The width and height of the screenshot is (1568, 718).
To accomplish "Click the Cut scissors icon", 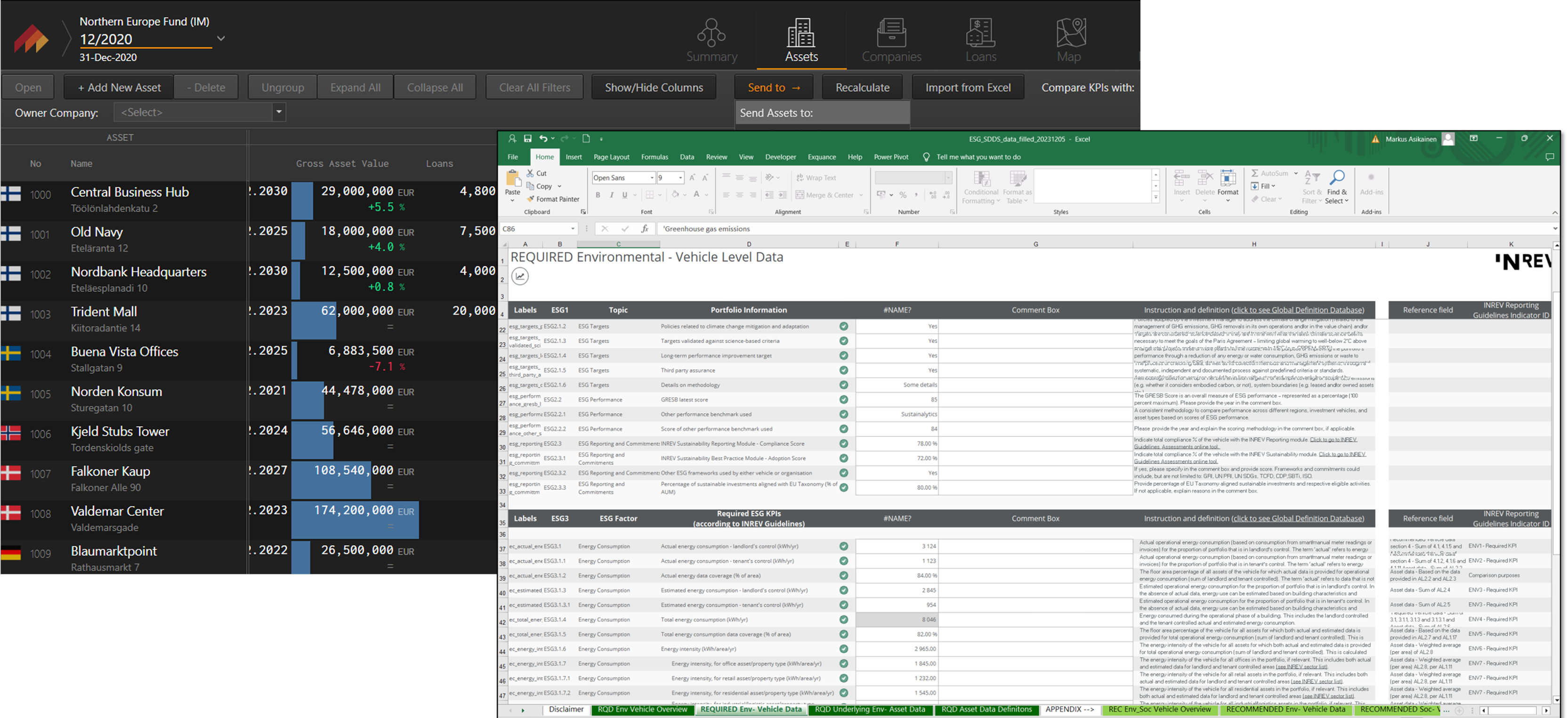I will point(531,173).
